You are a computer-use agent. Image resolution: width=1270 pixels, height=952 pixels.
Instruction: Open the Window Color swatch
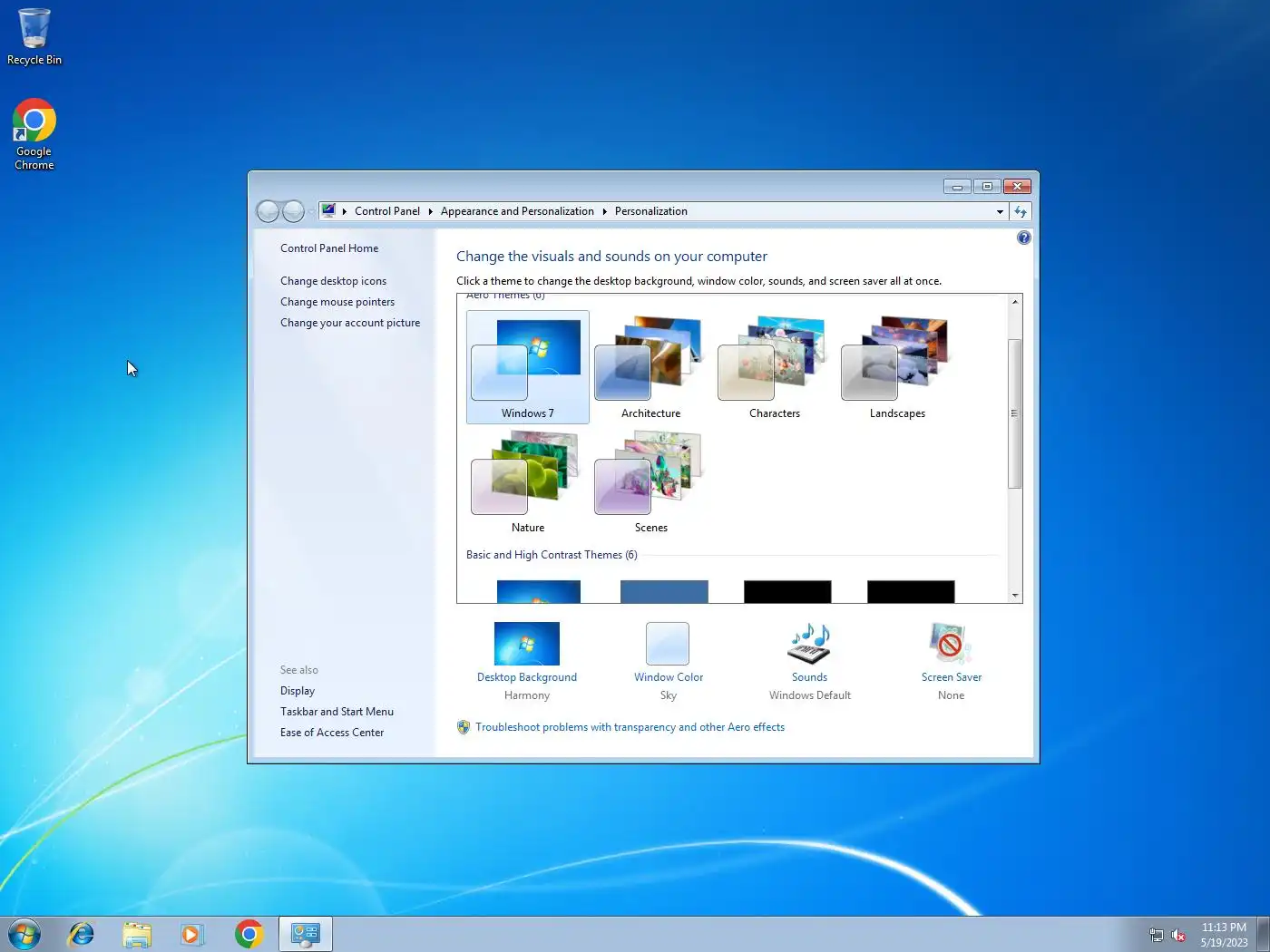click(x=668, y=644)
